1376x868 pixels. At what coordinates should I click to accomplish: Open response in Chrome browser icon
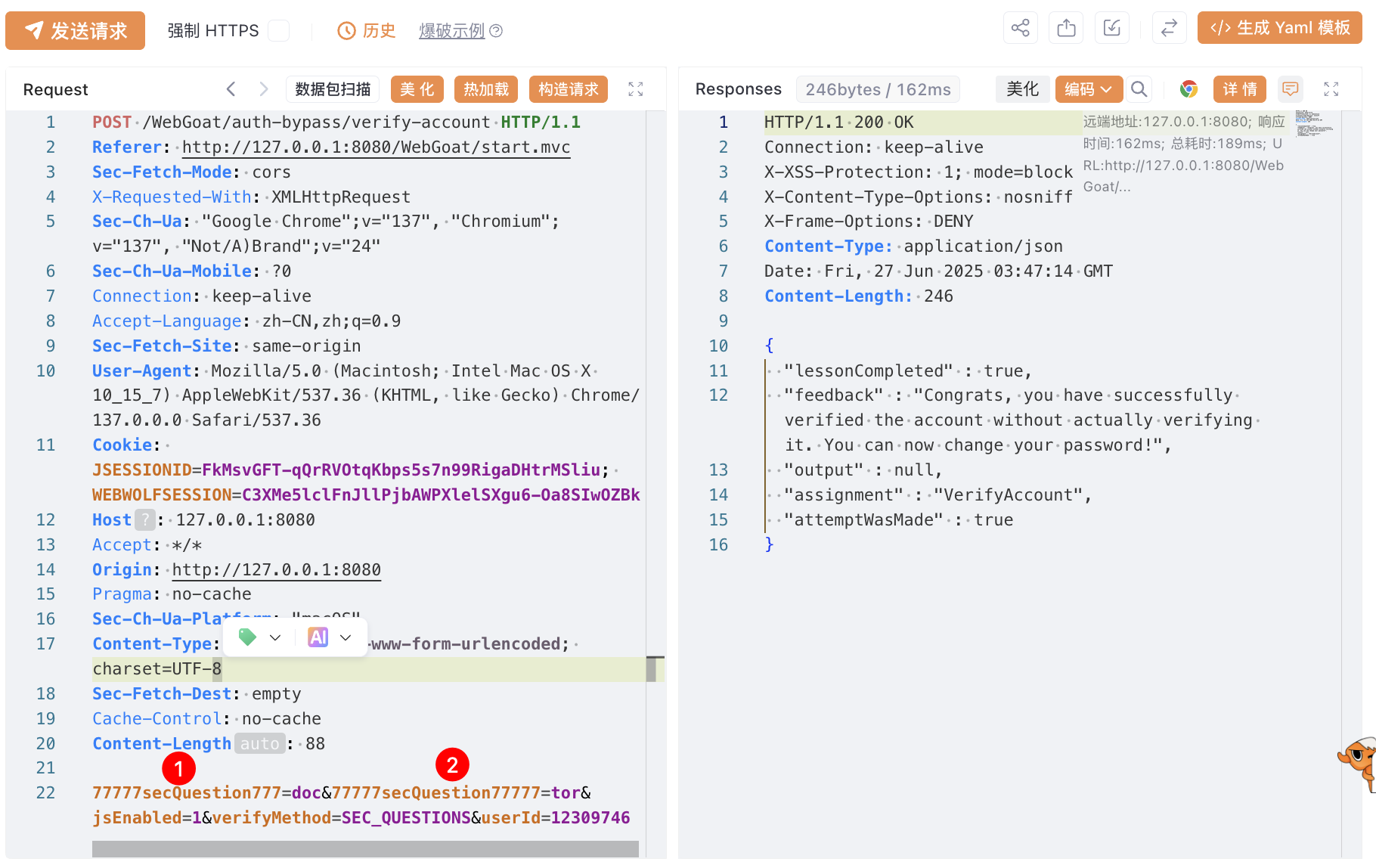1189,89
